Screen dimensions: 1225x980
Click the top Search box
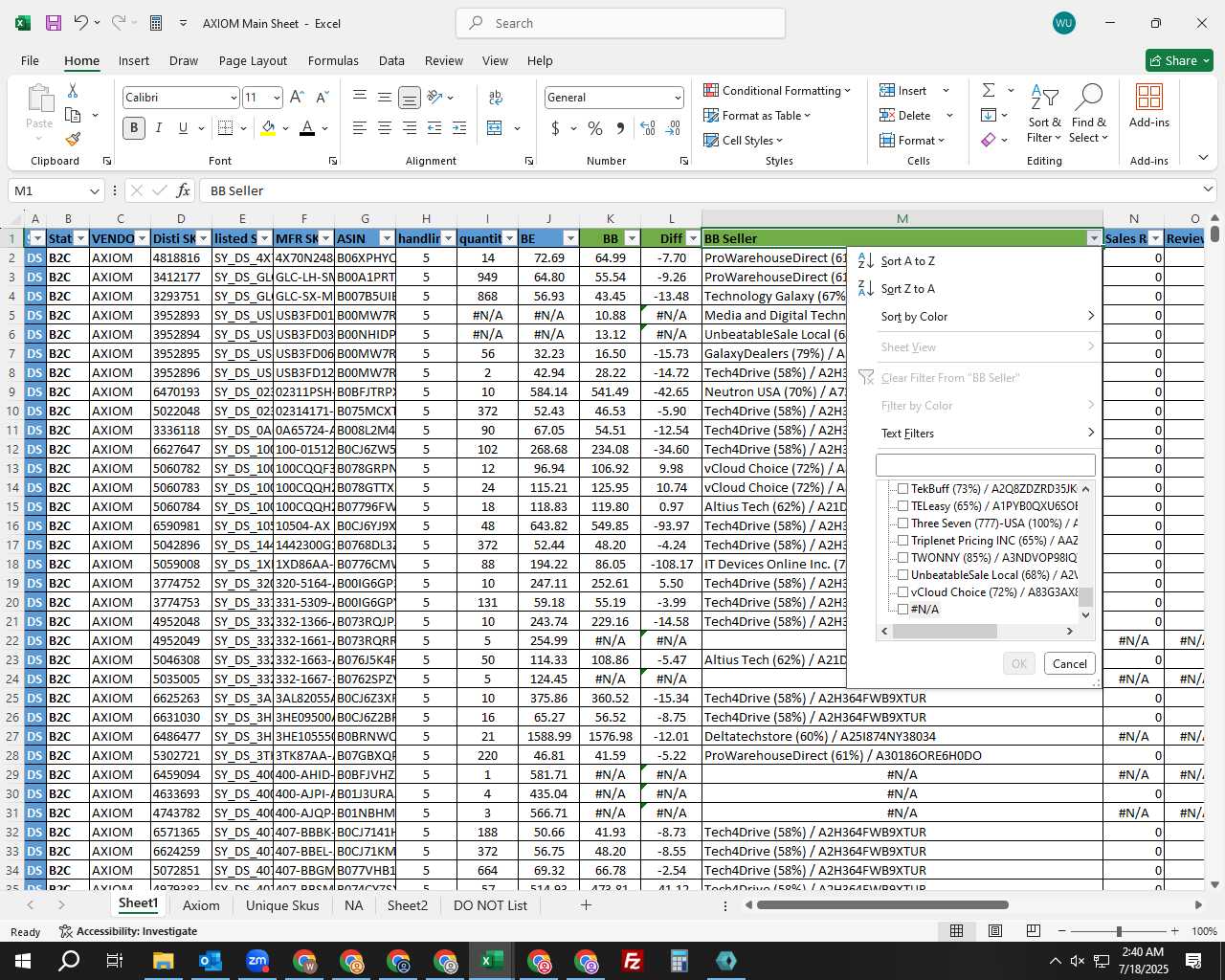(x=620, y=23)
